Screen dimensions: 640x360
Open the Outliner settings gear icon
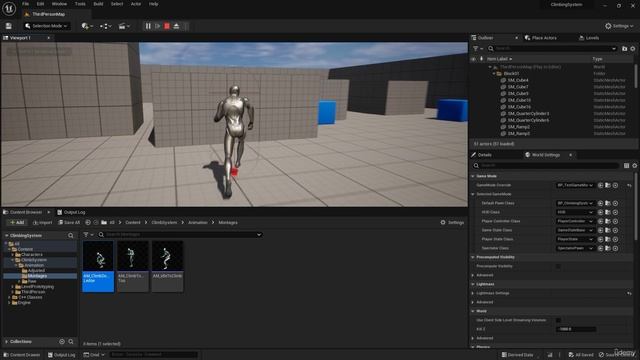[633, 49]
